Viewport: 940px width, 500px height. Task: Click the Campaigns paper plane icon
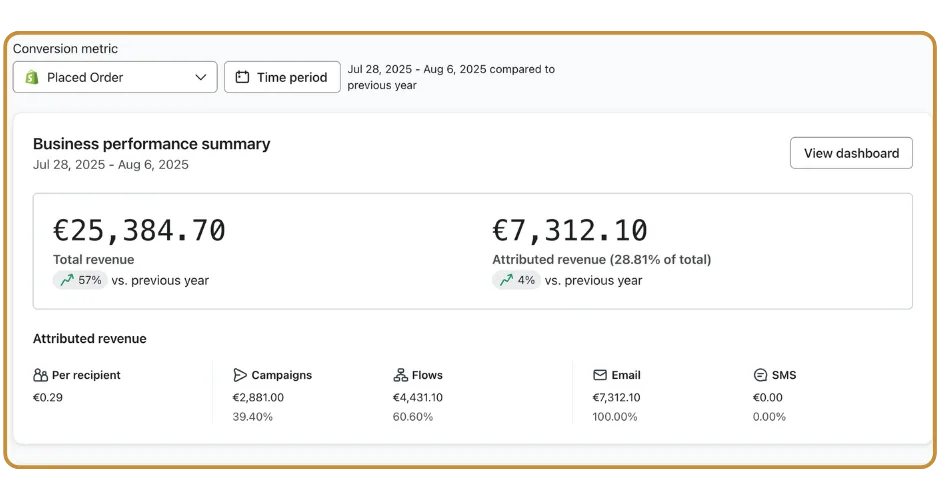[240, 375]
